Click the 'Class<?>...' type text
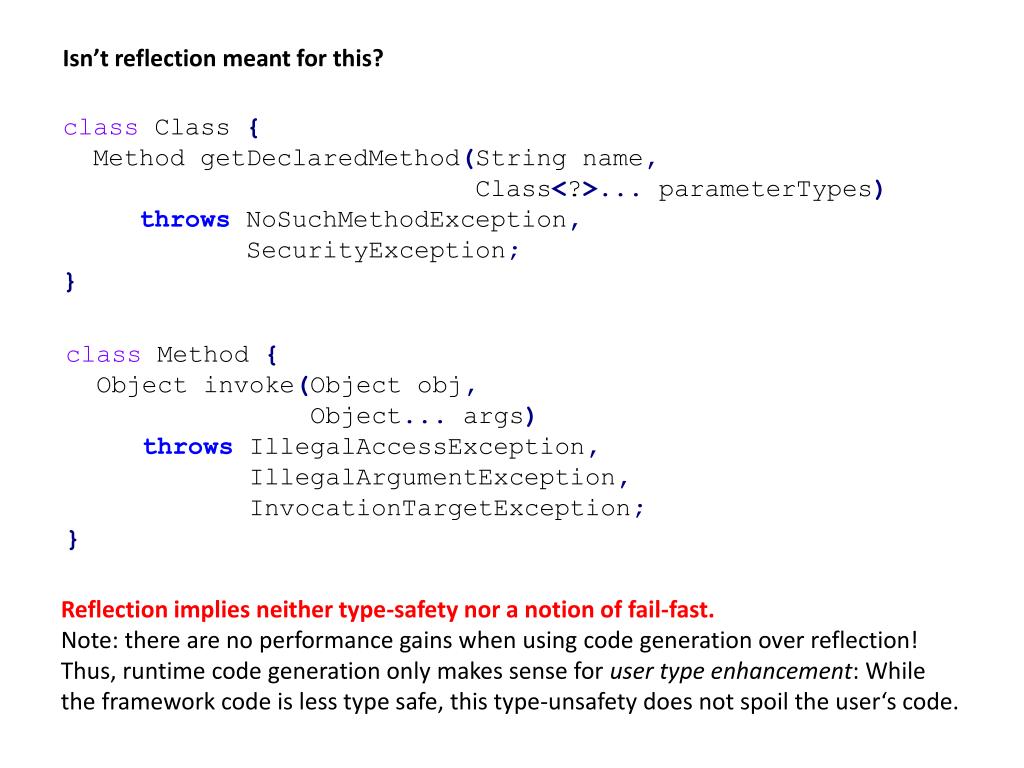The image size is (1024, 768). point(558,189)
